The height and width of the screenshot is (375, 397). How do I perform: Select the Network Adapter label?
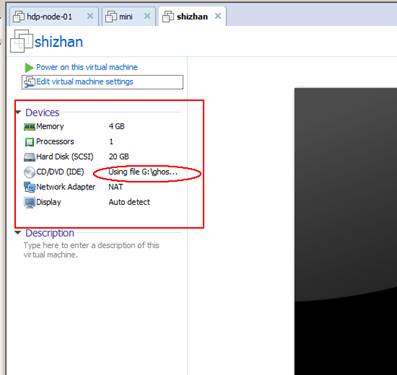[x=66, y=187]
